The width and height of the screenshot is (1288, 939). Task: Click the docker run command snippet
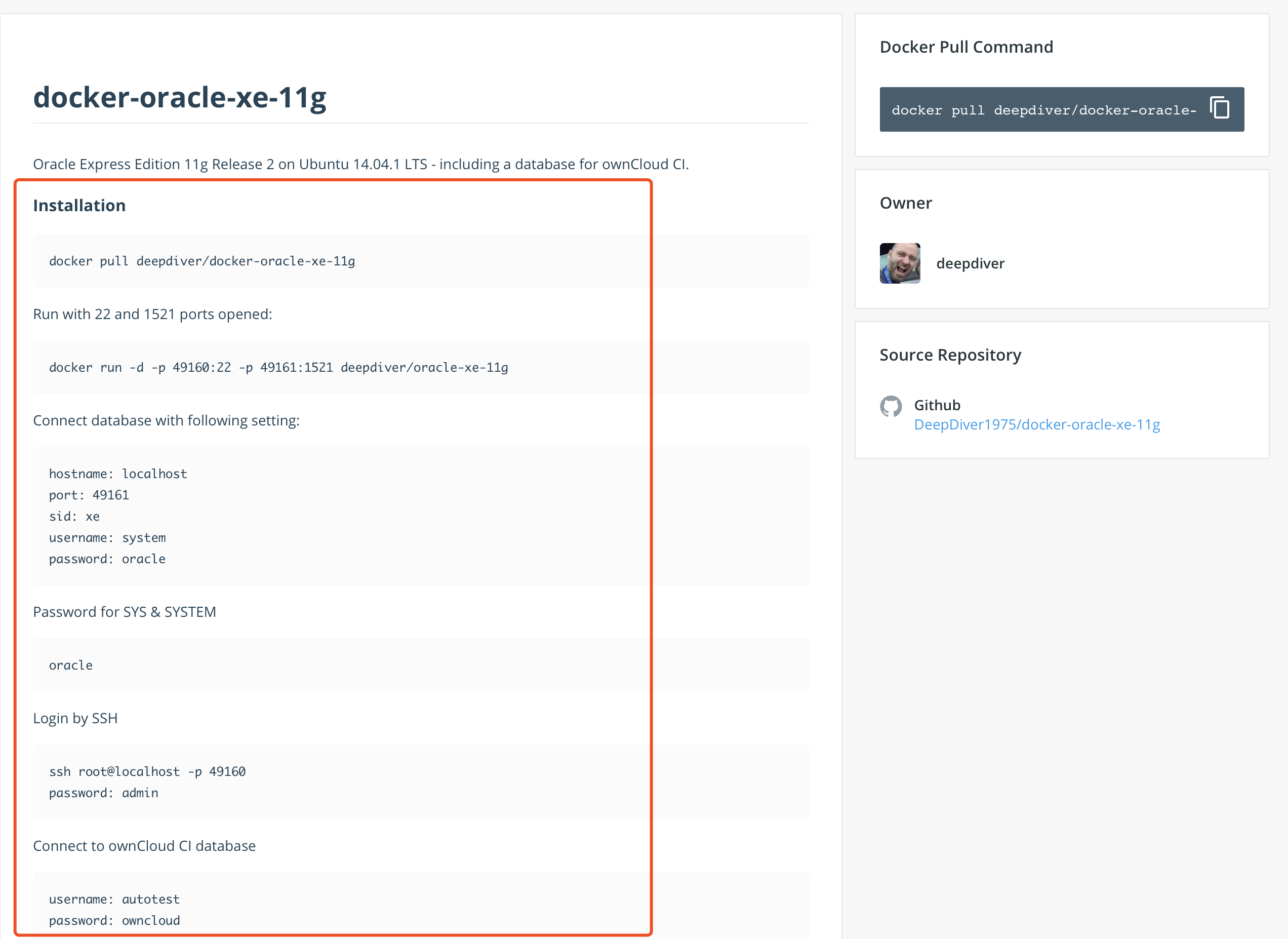coord(278,367)
